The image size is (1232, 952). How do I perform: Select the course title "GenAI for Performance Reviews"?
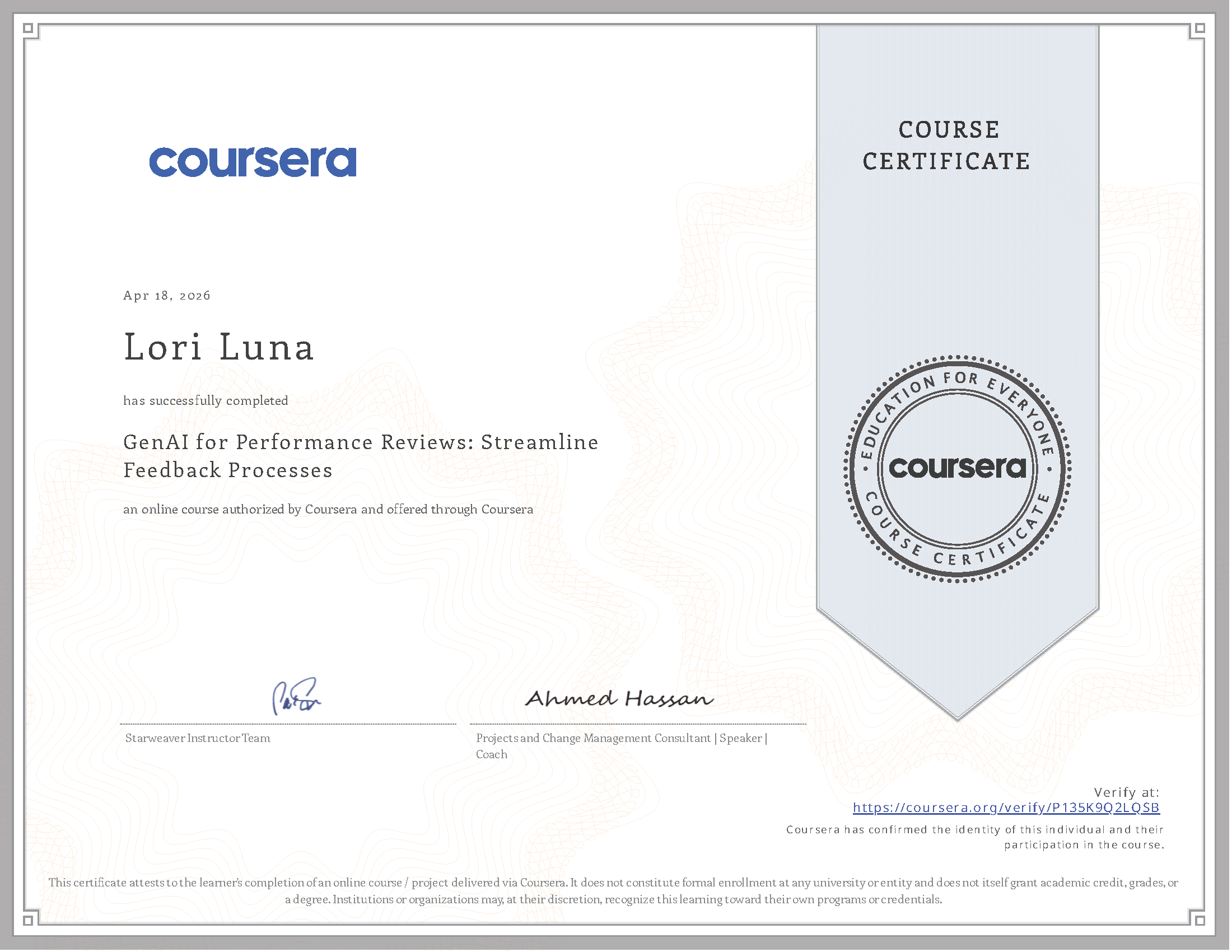[x=361, y=457]
